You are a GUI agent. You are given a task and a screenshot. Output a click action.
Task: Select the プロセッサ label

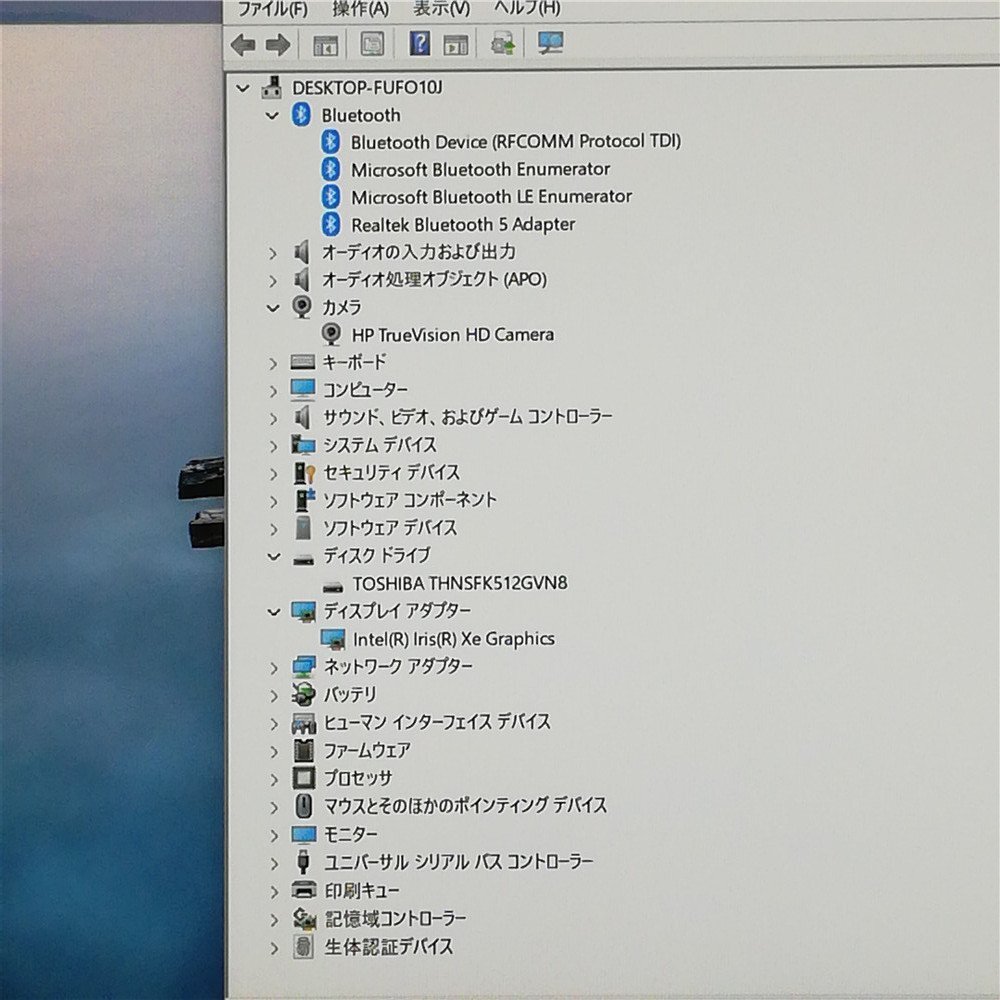click(x=358, y=779)
